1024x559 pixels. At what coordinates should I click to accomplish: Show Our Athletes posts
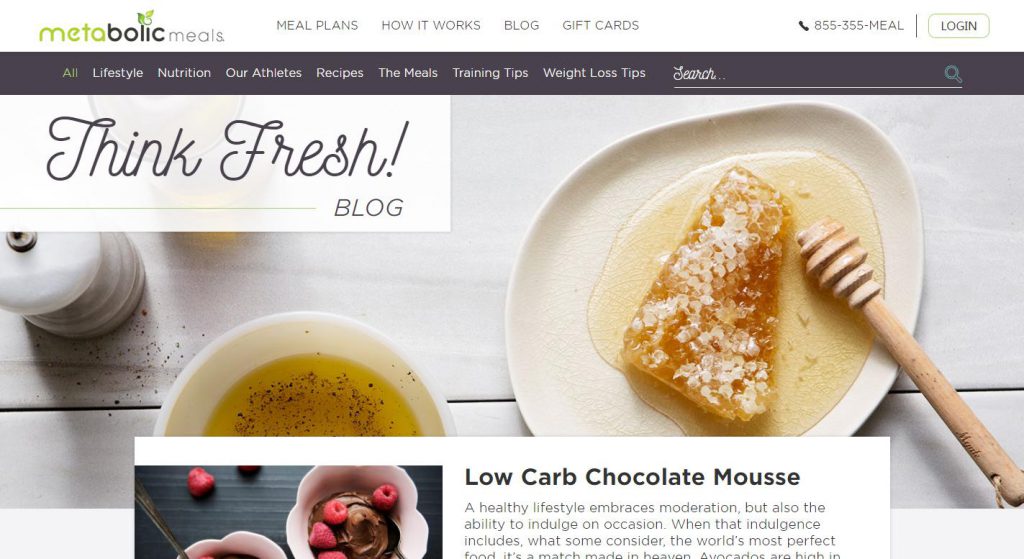tap(263, 72)
